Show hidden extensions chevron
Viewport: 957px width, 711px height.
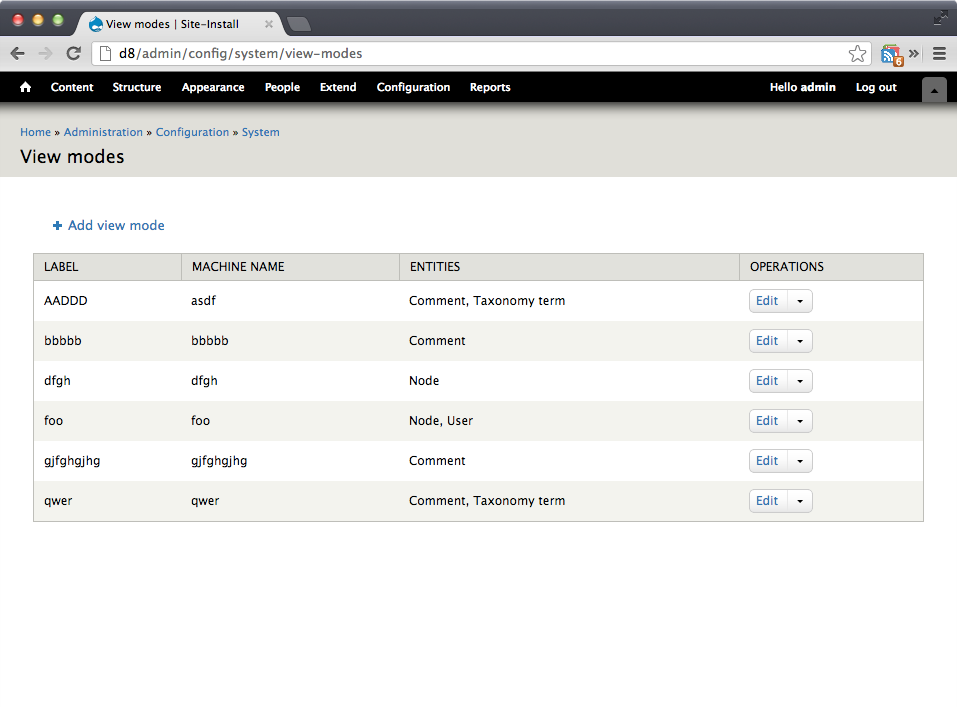tap(914, 54)
